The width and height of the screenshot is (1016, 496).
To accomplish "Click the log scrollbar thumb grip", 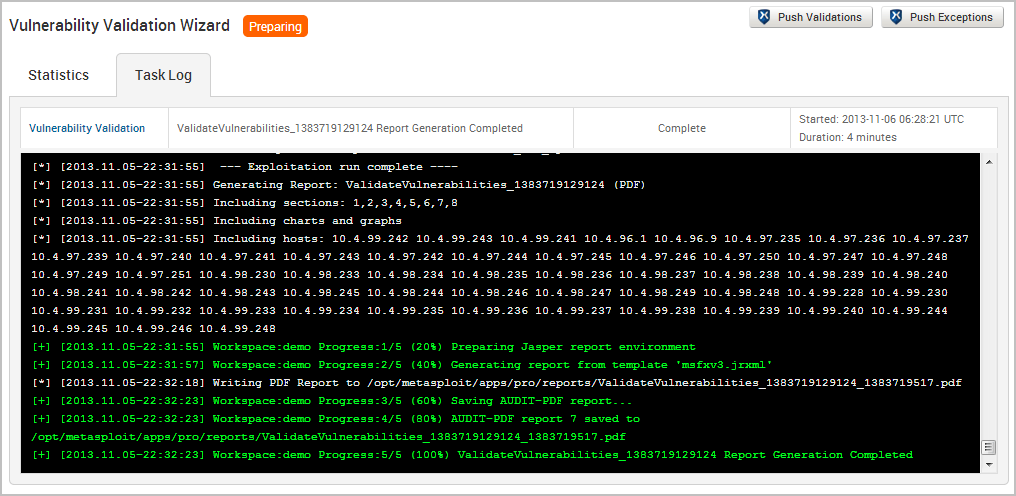I will point(989,447).
